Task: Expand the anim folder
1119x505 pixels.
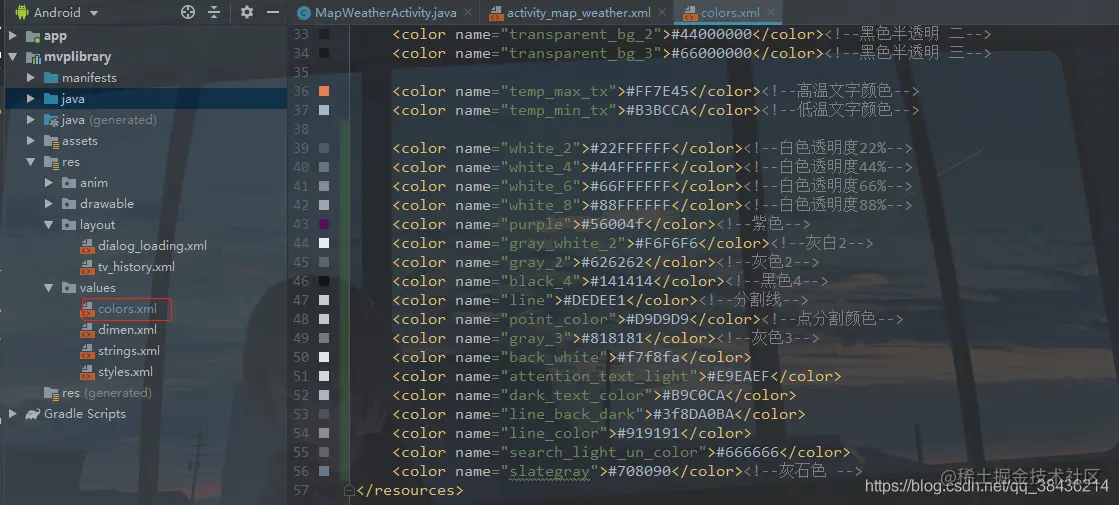Action: coord(49,183)
